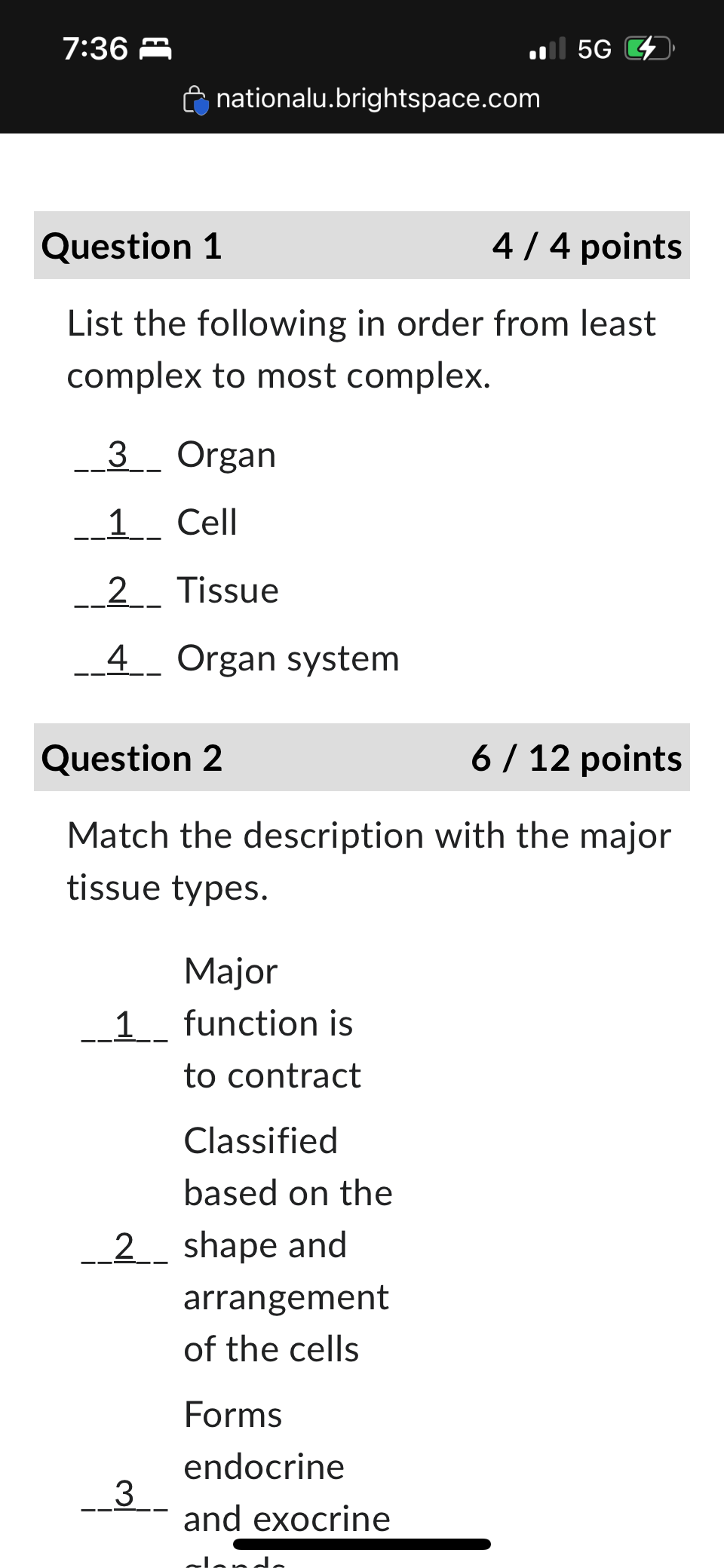
Task: Tap the blank for 'Classified based on shape'
Action: pos(124,1245)
